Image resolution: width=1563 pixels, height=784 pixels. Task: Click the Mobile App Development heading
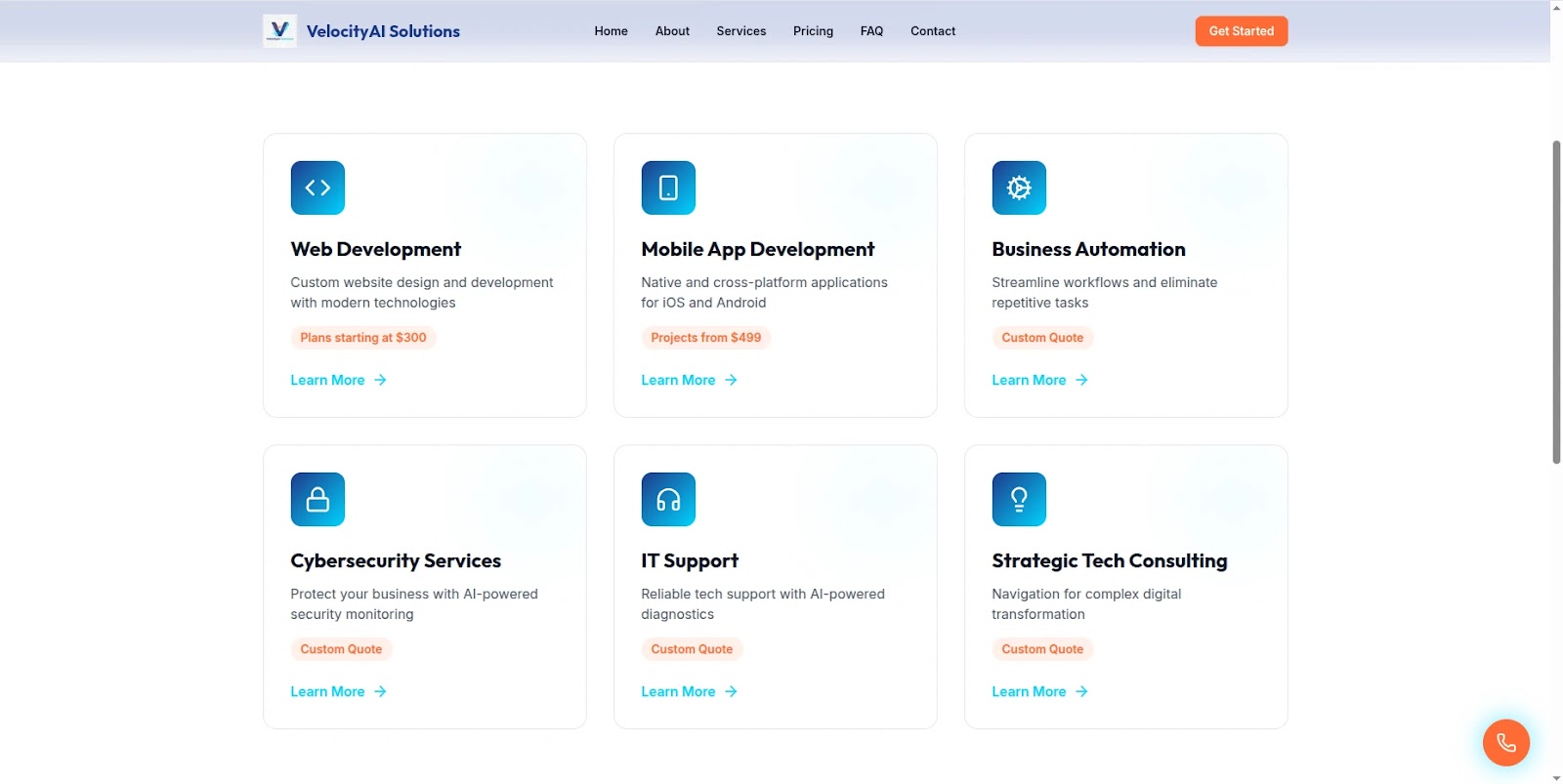758,249
